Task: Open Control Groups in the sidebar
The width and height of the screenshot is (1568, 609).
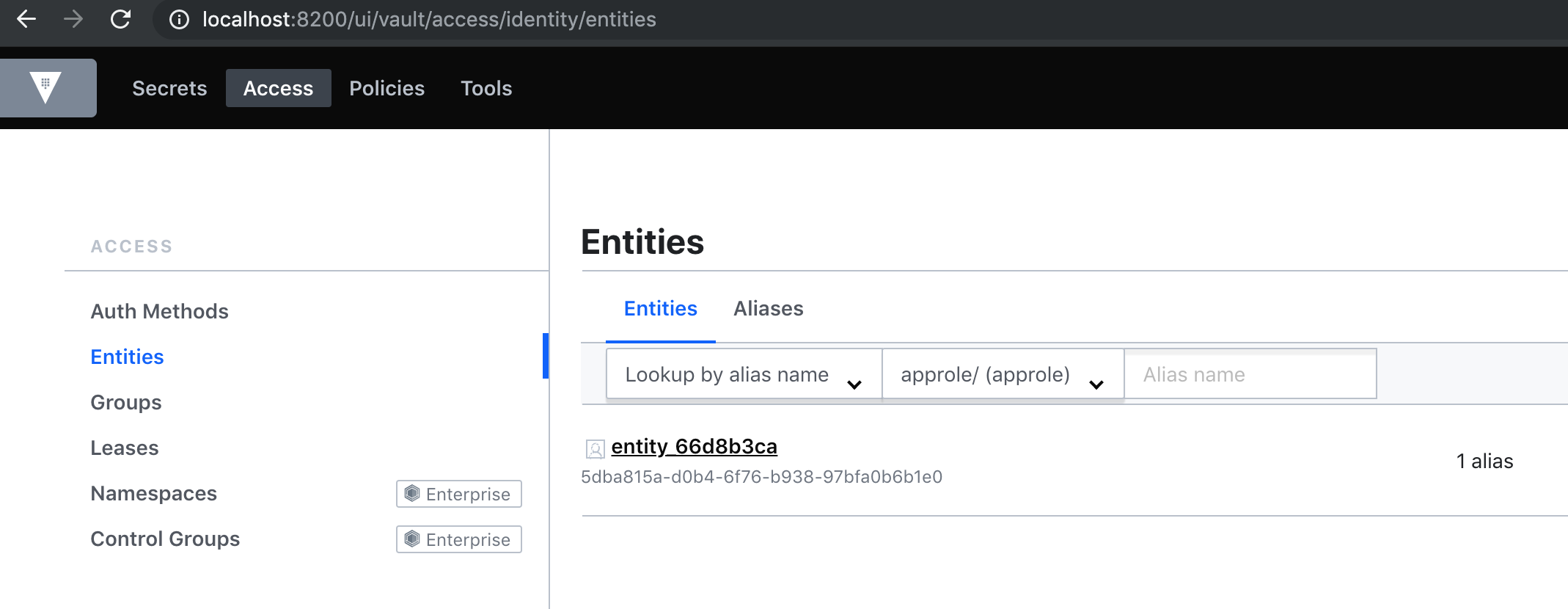Action: tap(165, 539)
